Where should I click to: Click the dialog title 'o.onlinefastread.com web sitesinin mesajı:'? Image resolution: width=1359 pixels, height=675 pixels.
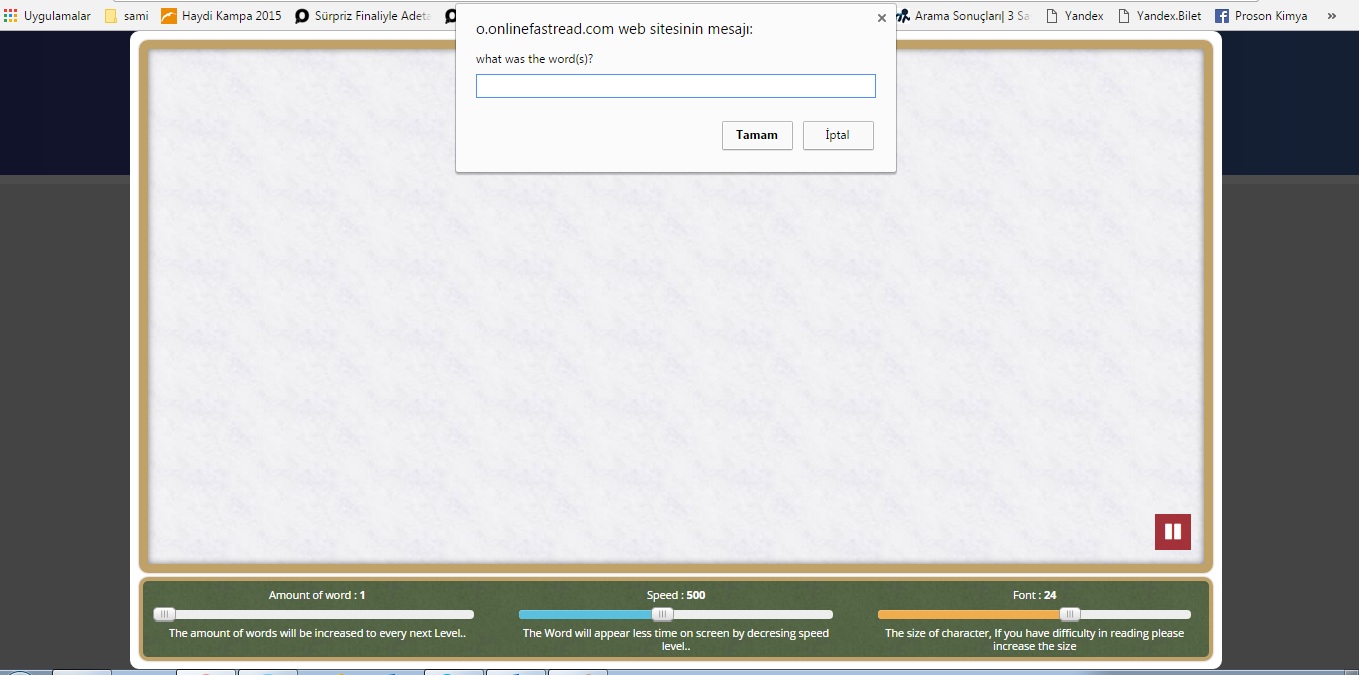614,29
